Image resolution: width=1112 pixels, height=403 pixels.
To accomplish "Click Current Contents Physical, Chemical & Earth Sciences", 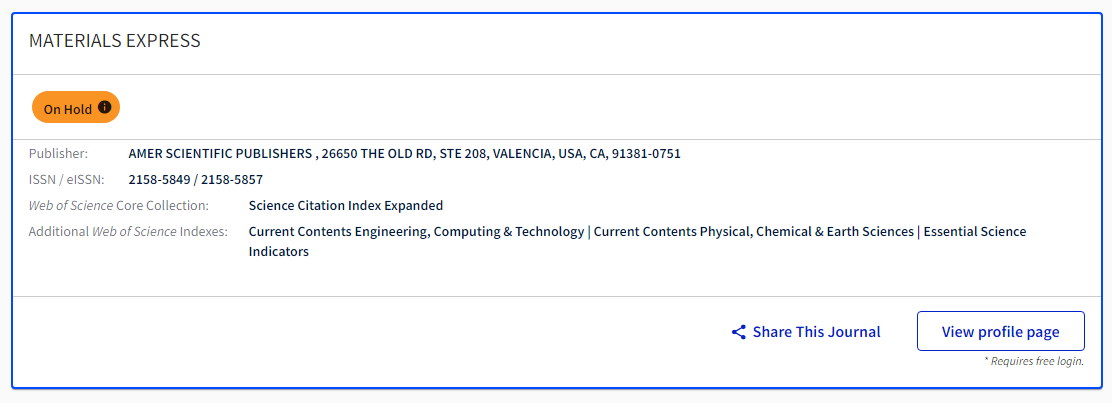I will [754, 231].
